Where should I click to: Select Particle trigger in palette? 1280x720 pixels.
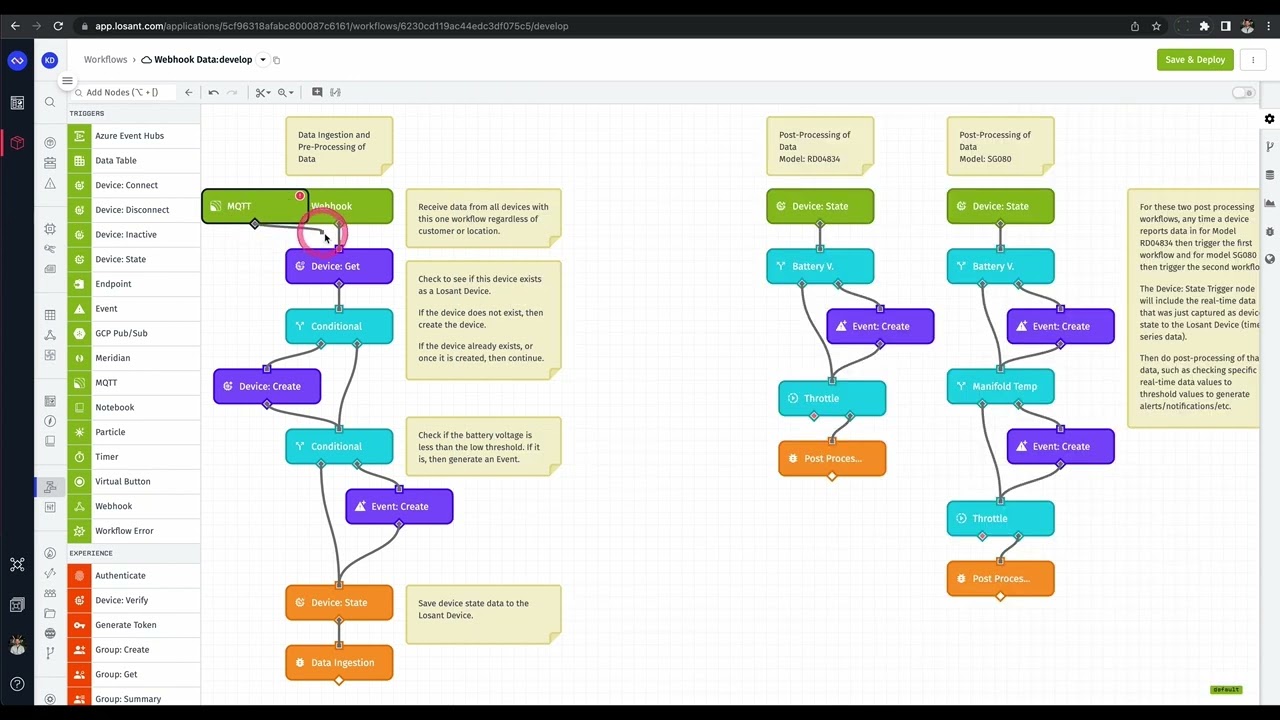tap(134, 432)
